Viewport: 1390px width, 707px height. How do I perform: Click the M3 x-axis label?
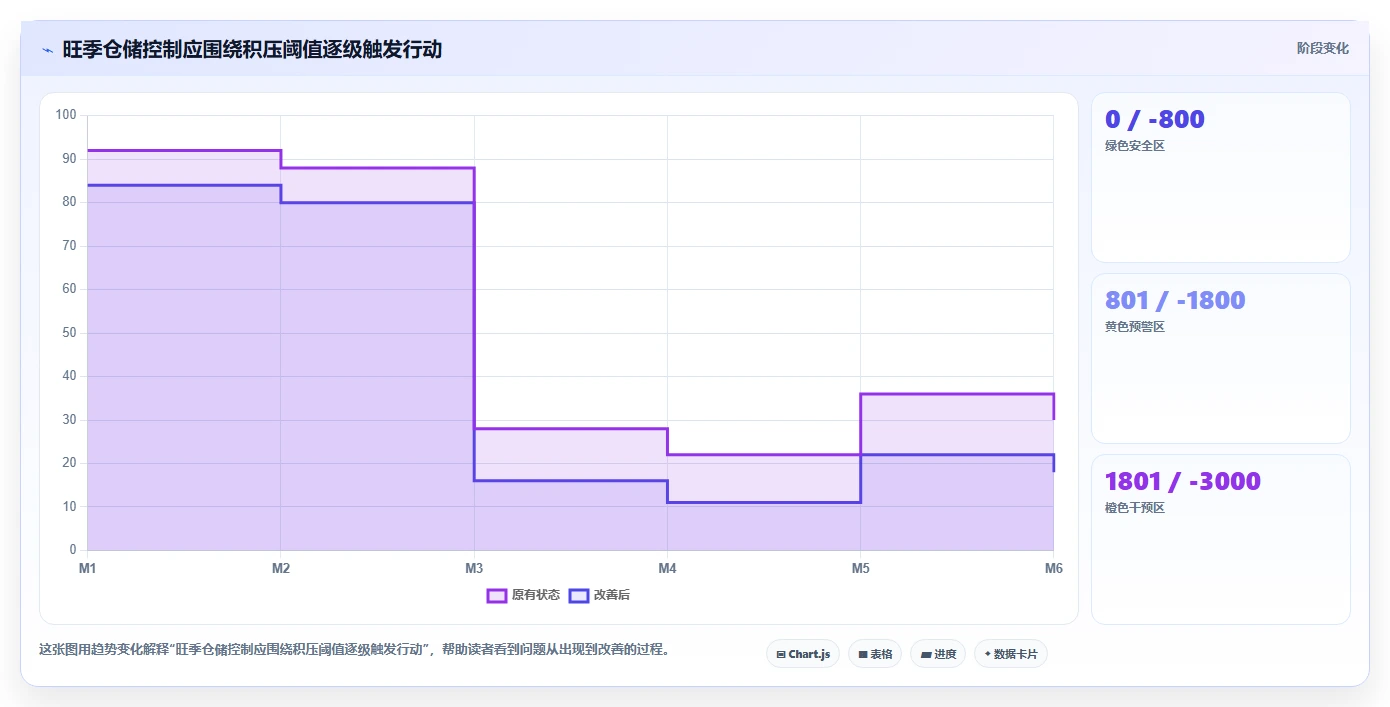474,568
